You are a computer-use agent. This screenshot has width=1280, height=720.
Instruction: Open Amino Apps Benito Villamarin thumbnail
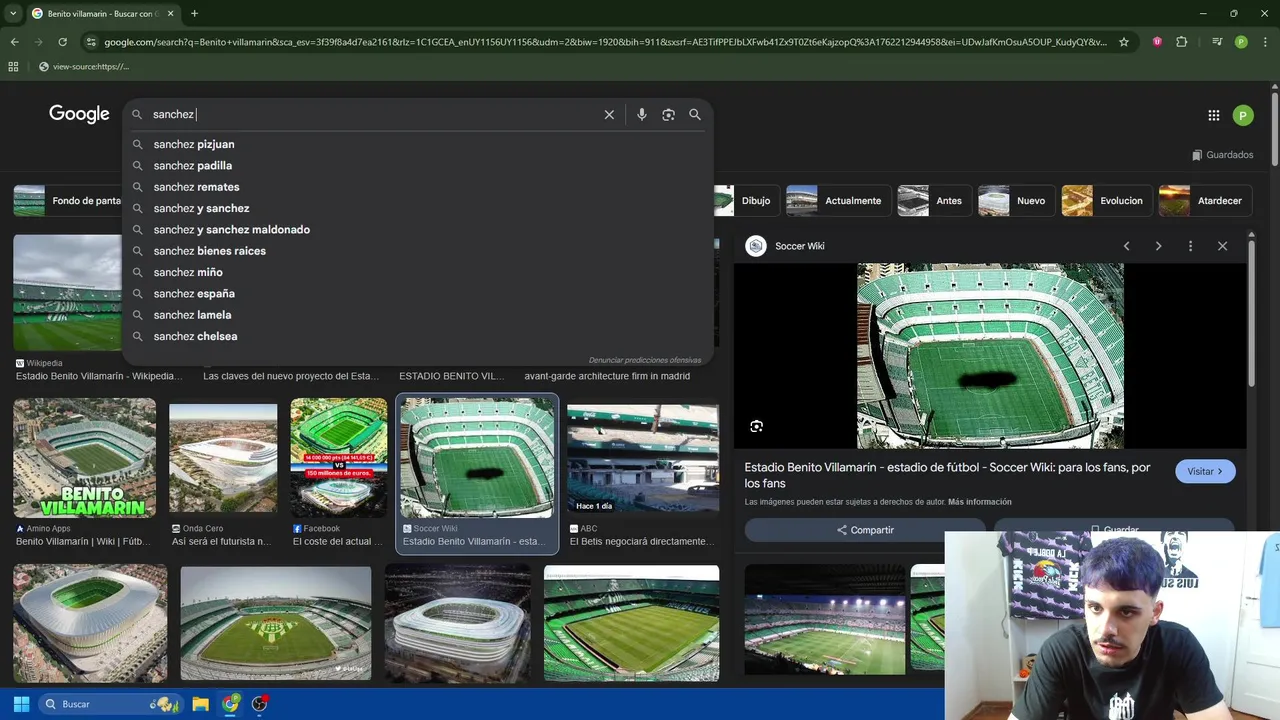click(x=85, y=458)
